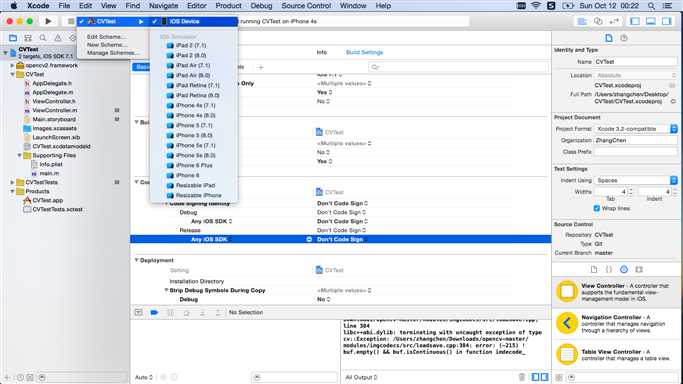Open Auto variables filter dropdown
Image resolution: width=683 pixels, height=384 pixels.
(144, 377)
